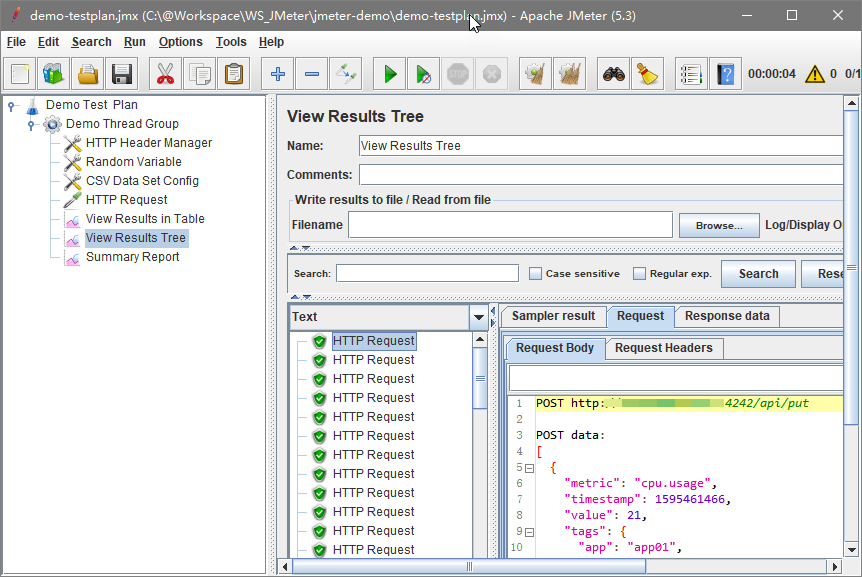This screenshot has height=577, width=862.
Task: Click the Search button
Action: pyautogui.click(x=759, y=274)
